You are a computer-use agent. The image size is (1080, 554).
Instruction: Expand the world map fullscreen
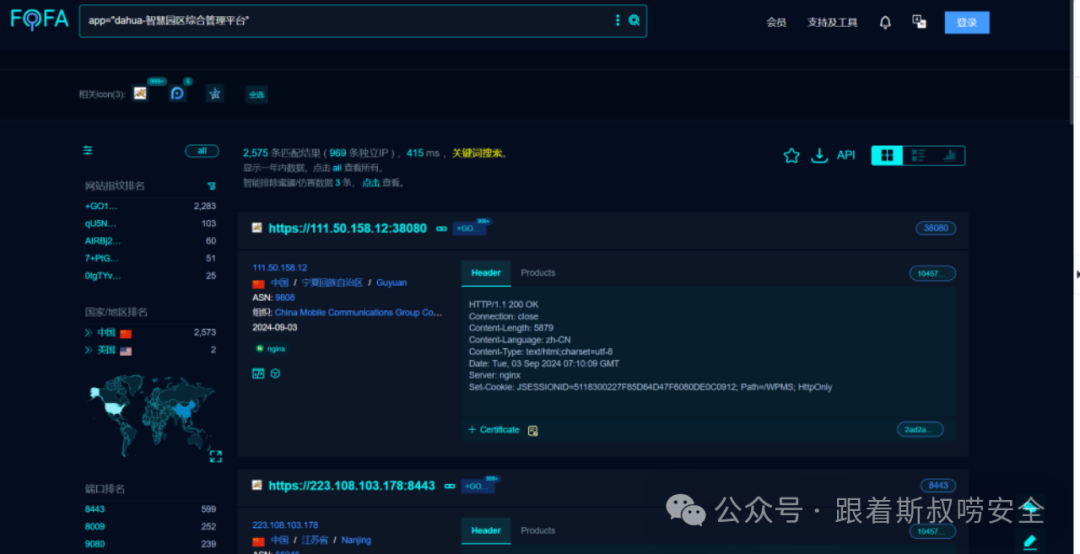click(216, 456)
